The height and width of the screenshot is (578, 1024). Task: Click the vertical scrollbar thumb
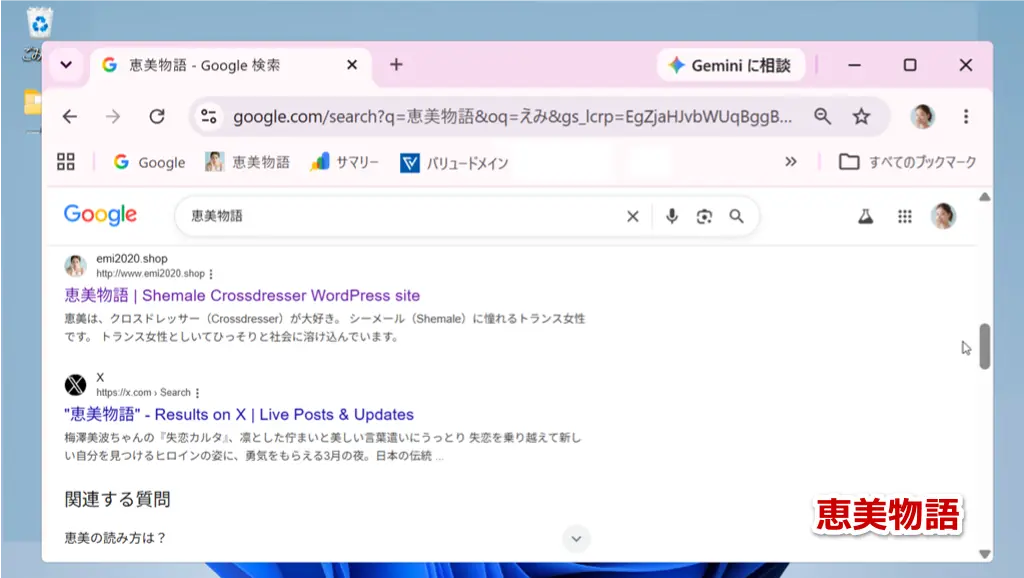point(985,346)
